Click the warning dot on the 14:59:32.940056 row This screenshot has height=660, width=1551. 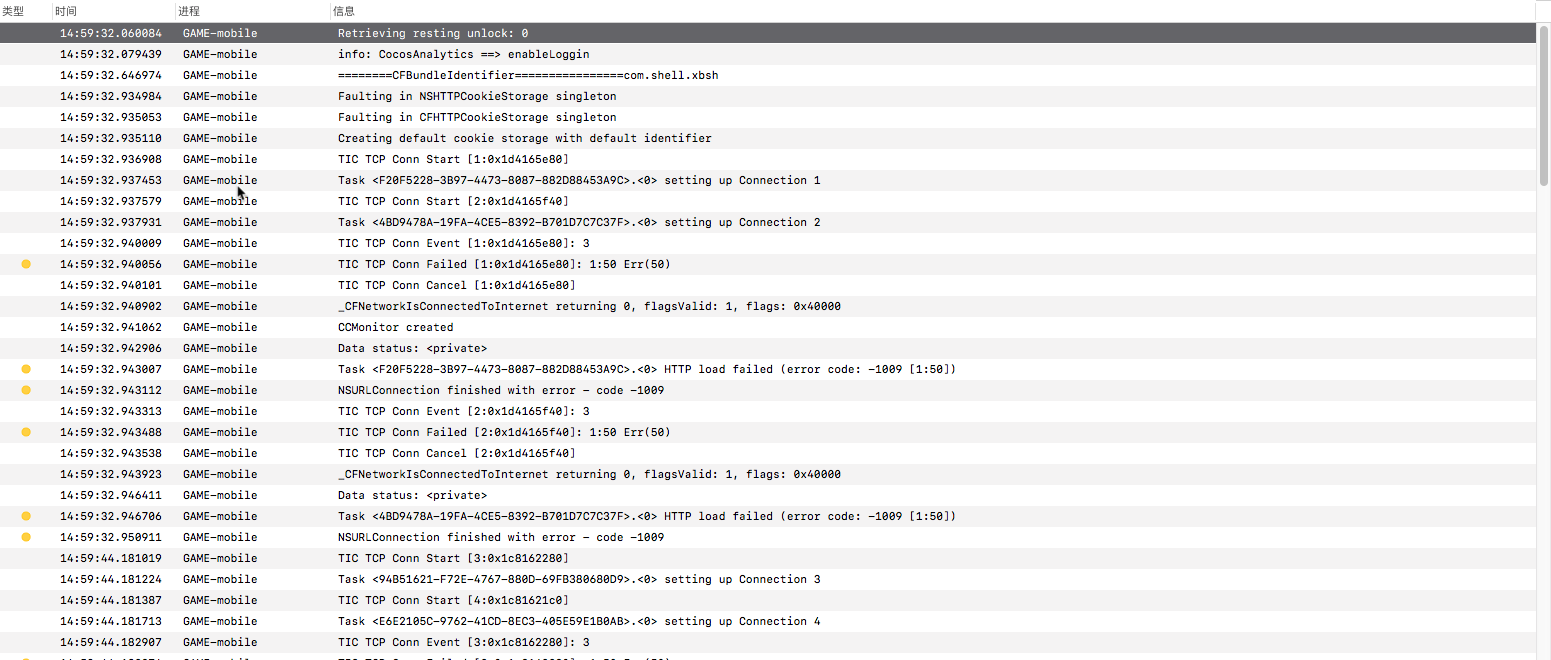[x=26, y=264]
